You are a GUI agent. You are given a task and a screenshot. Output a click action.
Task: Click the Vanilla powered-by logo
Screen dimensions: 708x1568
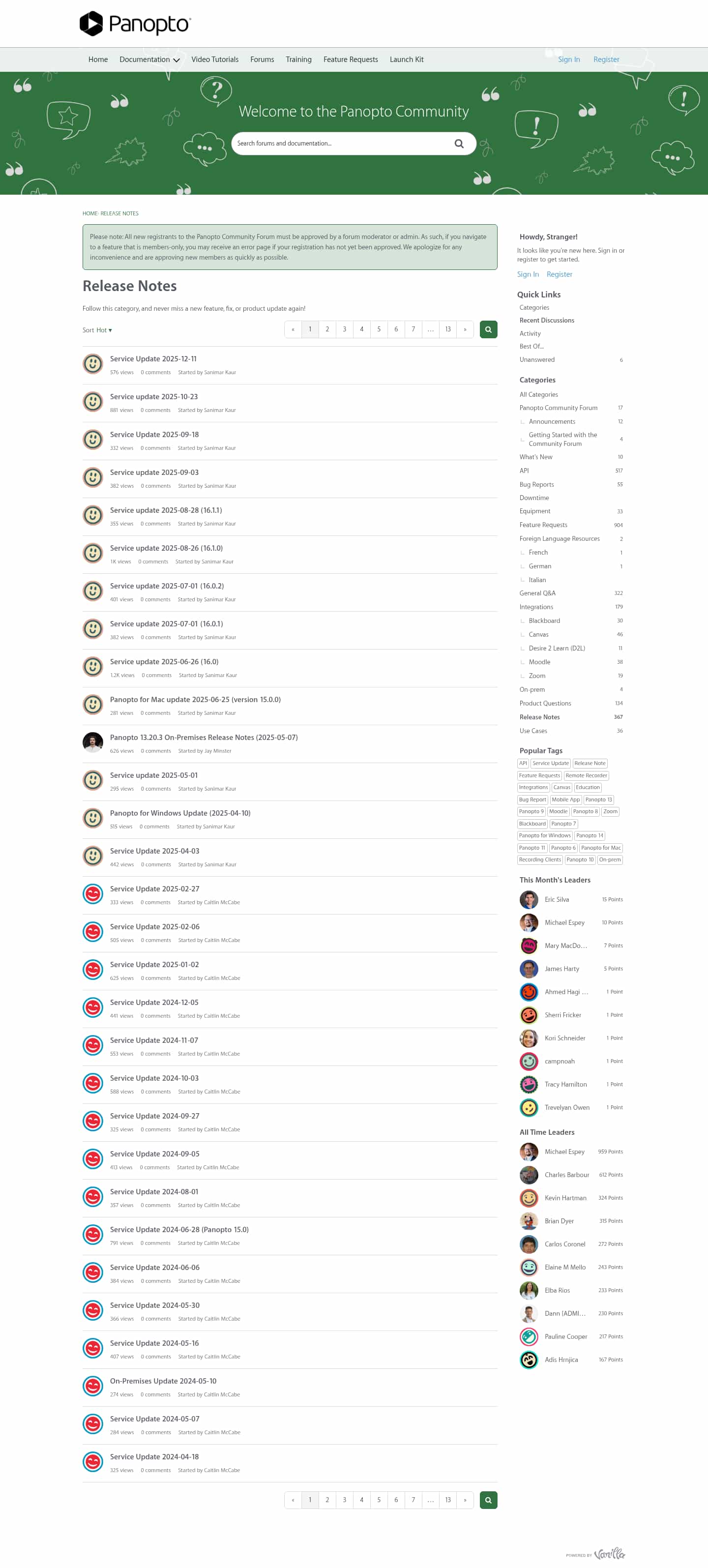click(x=609, y=1553)
